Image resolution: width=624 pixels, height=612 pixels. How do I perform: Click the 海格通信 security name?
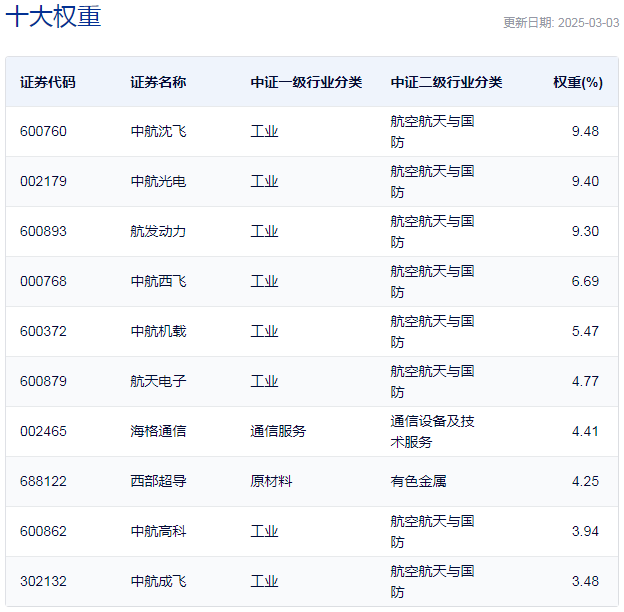pos(158,431)
